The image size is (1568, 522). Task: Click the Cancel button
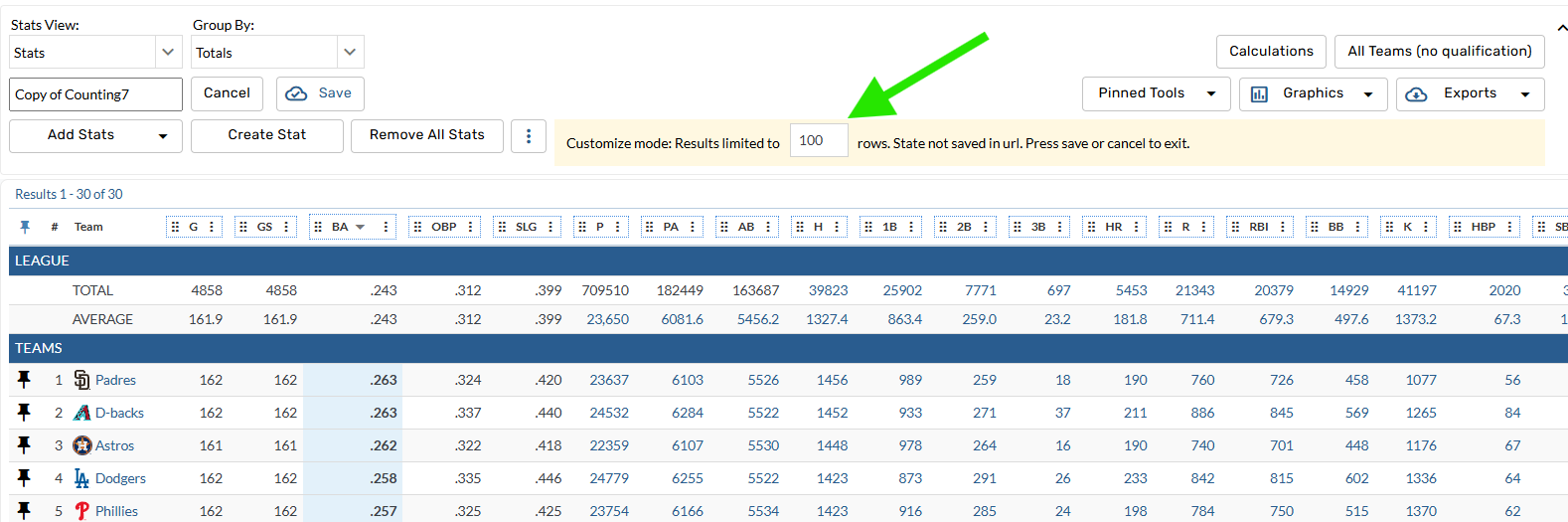(x=227, y=93)
